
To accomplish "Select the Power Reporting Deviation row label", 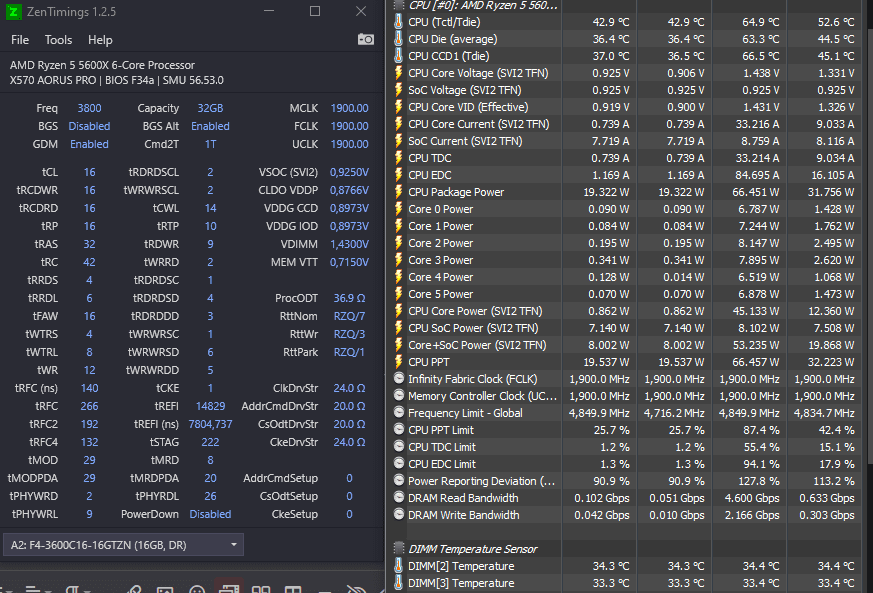I will [481, 481].
